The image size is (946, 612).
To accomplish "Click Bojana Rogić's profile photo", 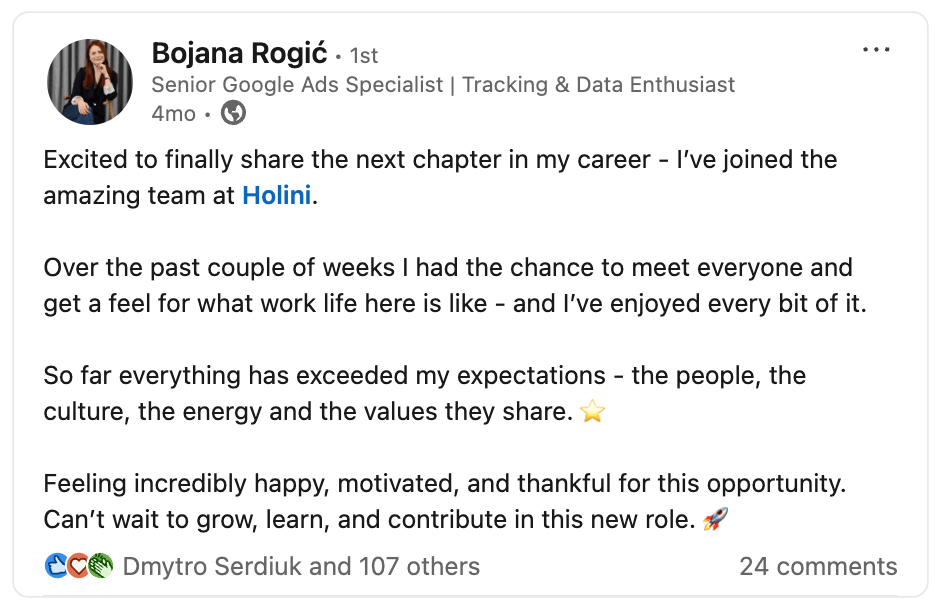I will (90, 82).
